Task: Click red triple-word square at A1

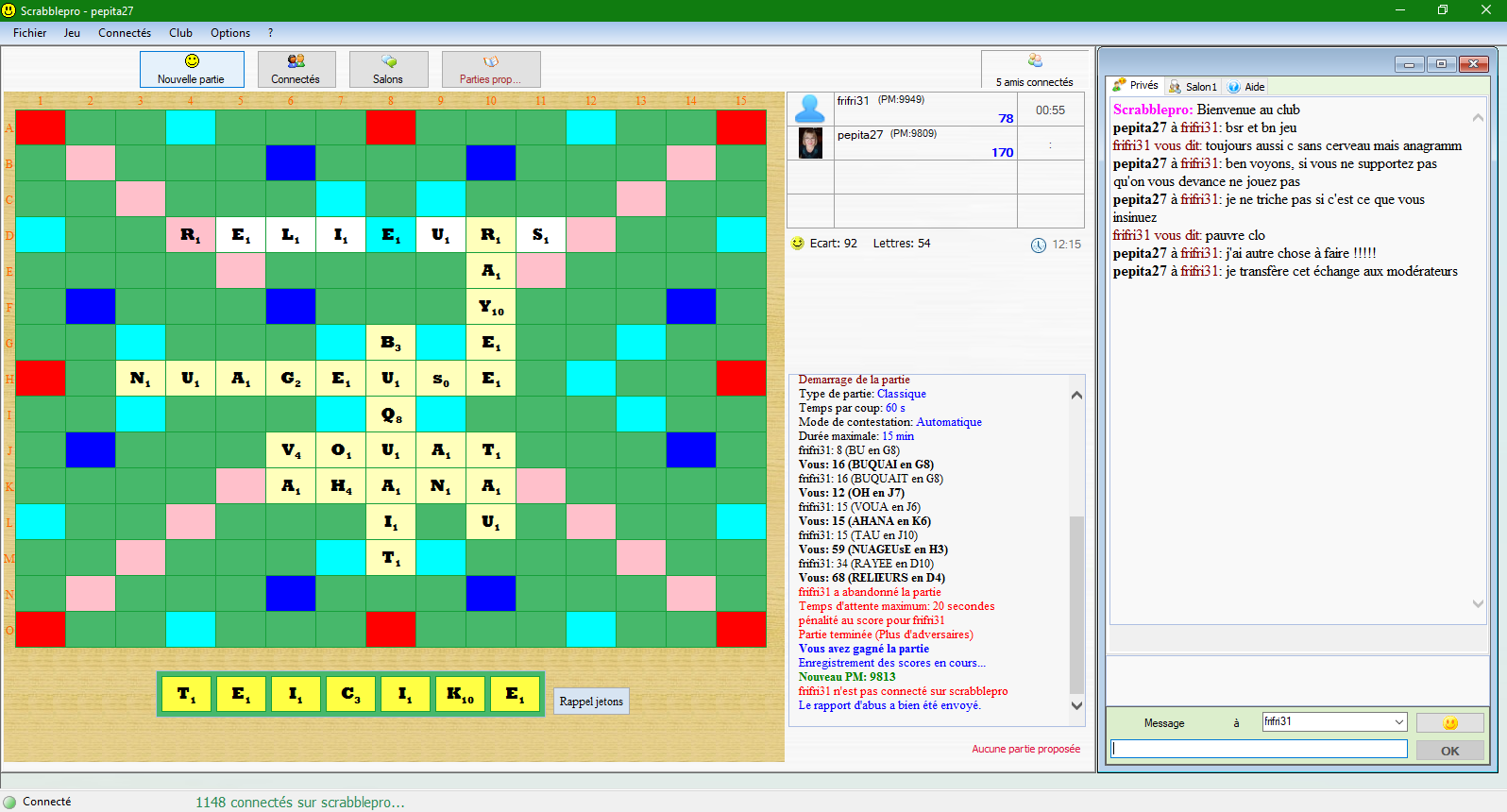Action: (x=41, y=127)
